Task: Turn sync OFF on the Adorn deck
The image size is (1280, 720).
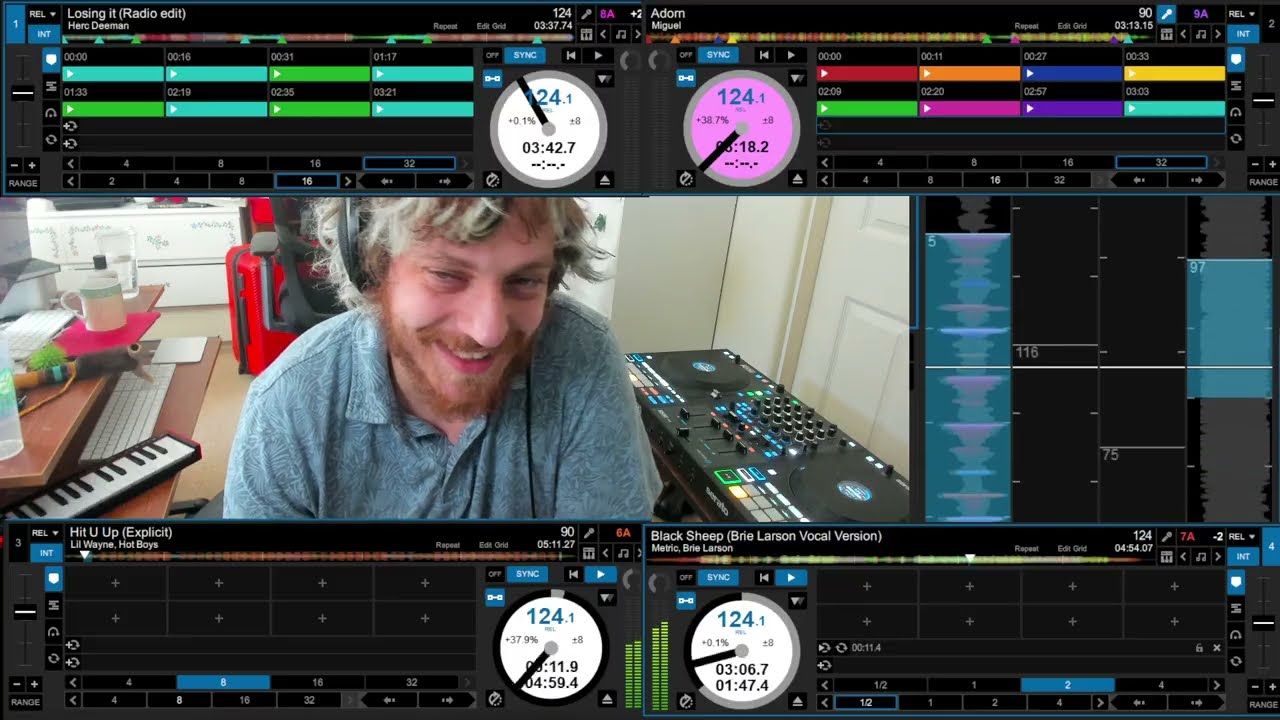Action: tap(686, 55)
